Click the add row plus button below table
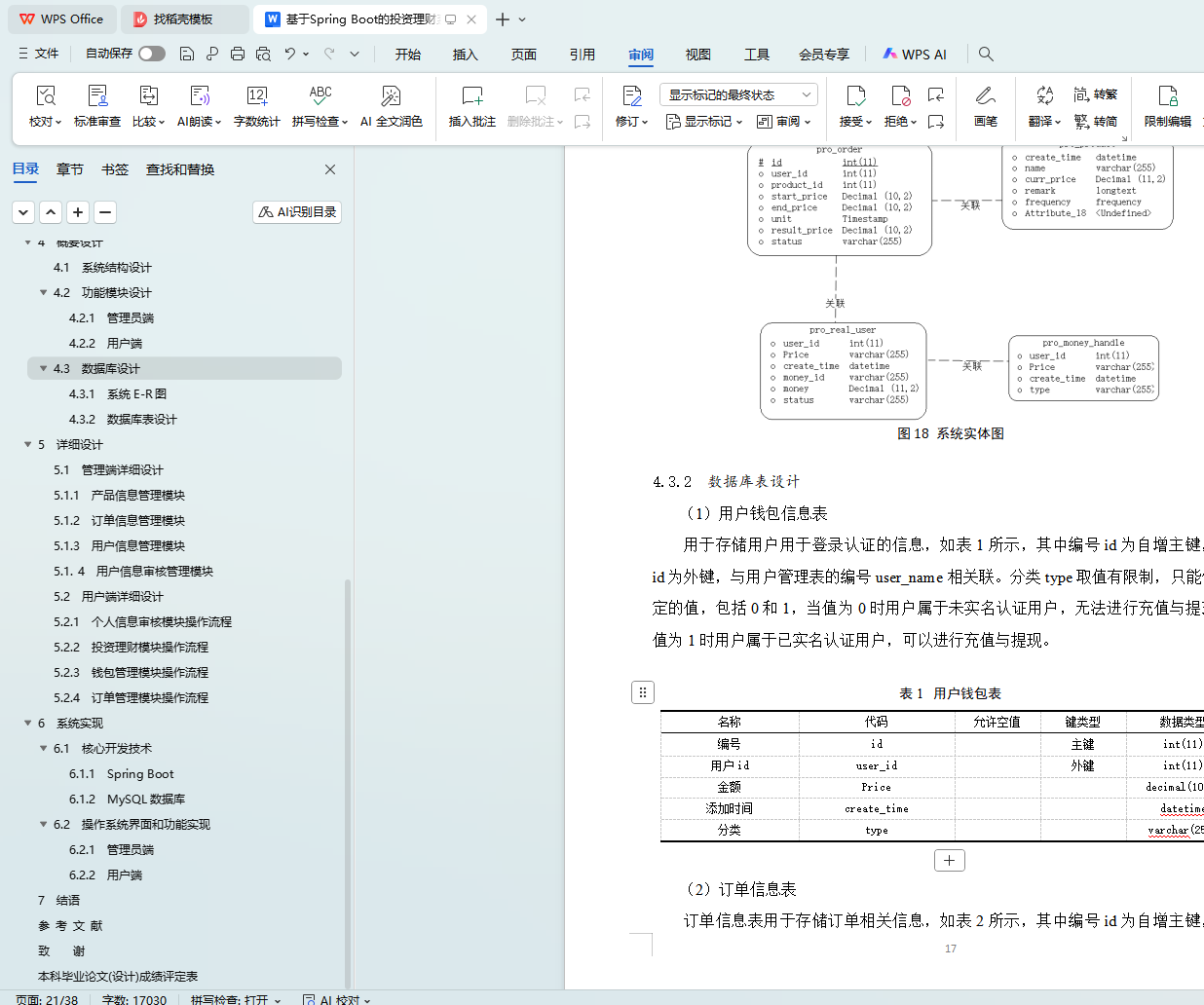The width and height of the screenshot is (1204, 1005). pos(949,861)
